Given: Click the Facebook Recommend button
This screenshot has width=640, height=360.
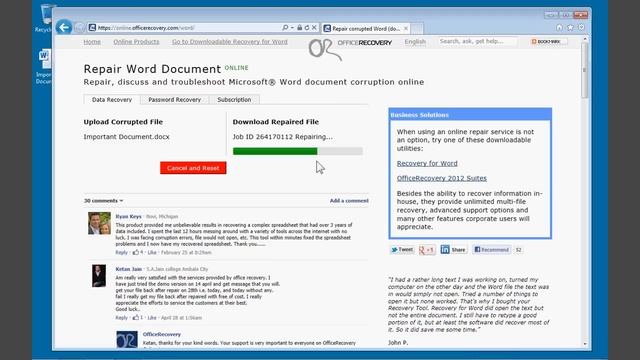Looking at the screenshot, I should coord(491,249).
